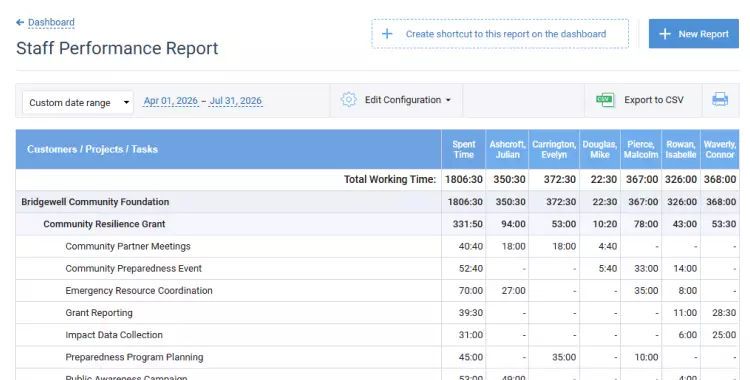
Task: Click the 52:40 spent time value
Action: pos(471,268)
